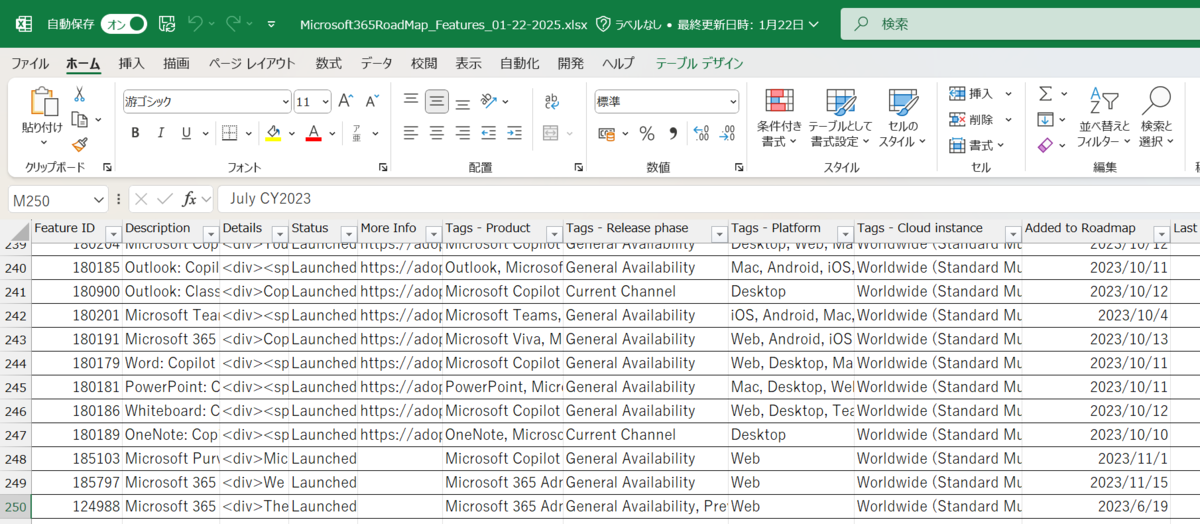Toggle the middle vertical align button

437,101
